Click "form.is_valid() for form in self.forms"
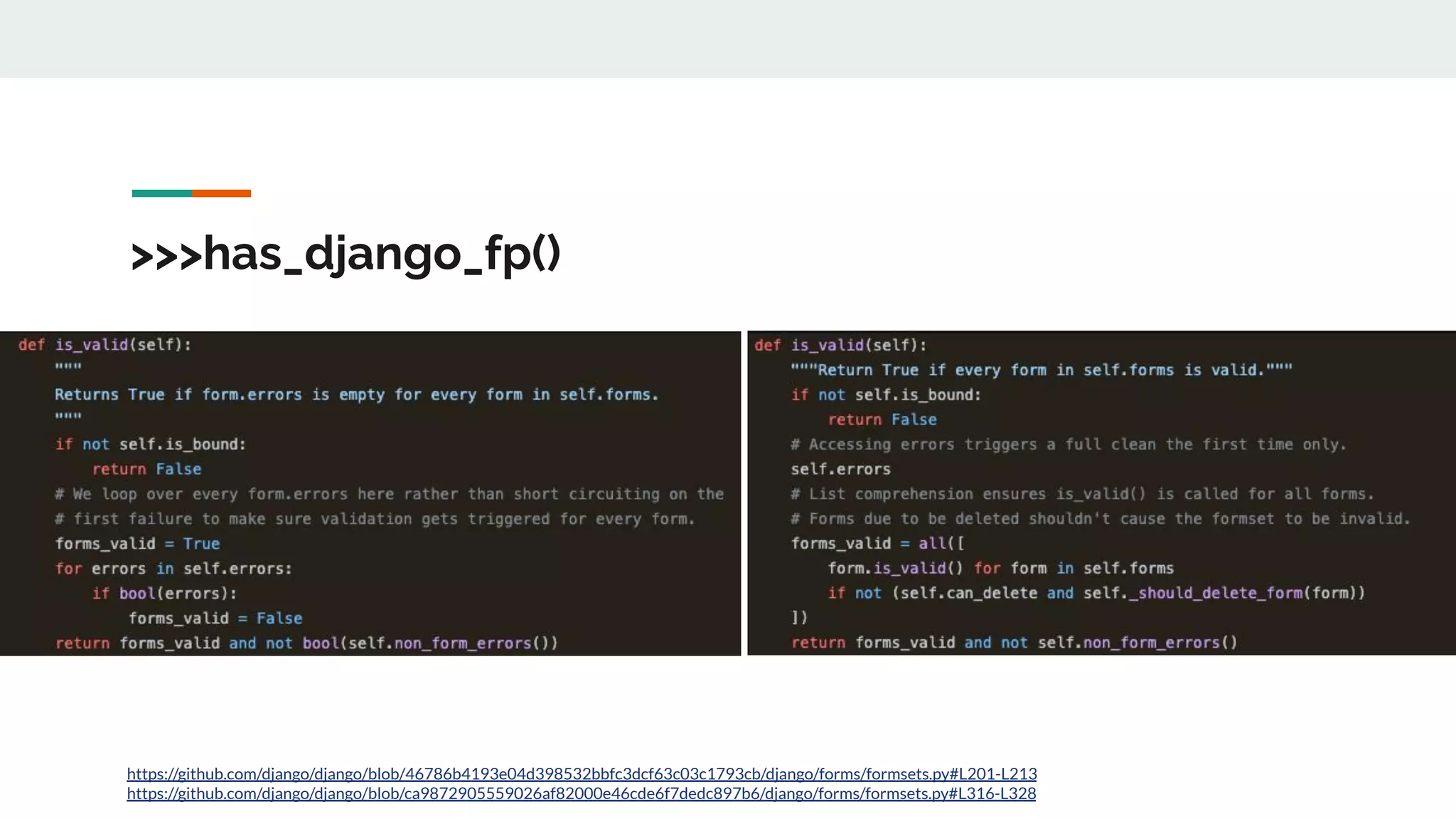1456x819 pixels. click(x=1001, y=568)
